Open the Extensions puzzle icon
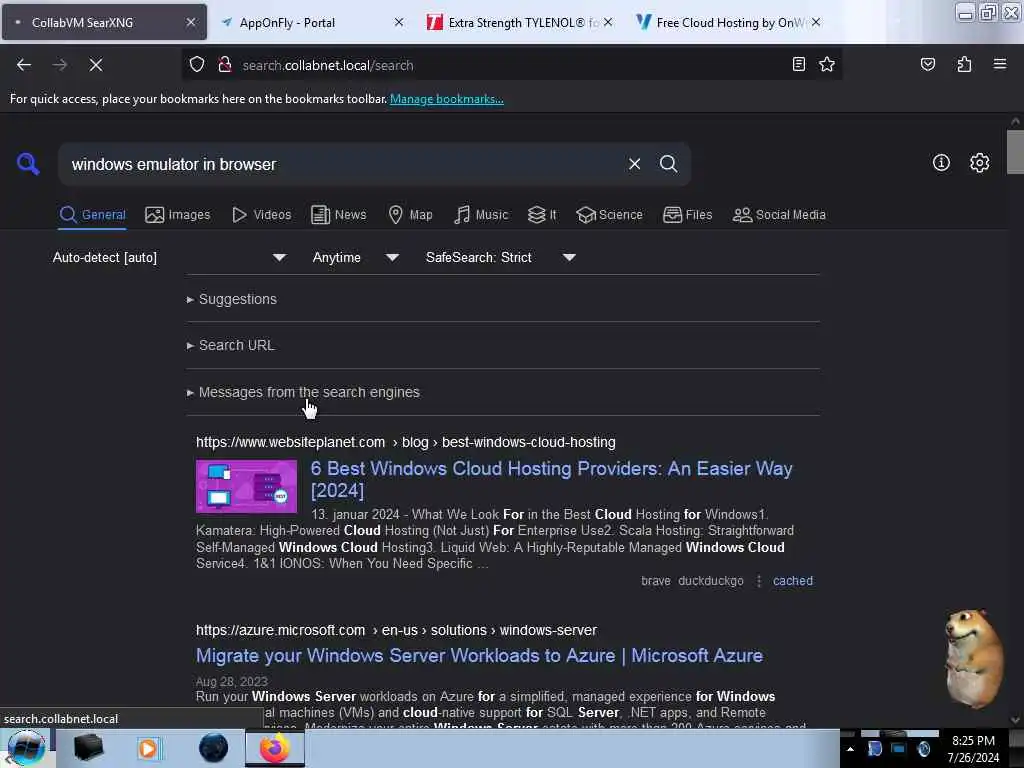 pos(964,64)
